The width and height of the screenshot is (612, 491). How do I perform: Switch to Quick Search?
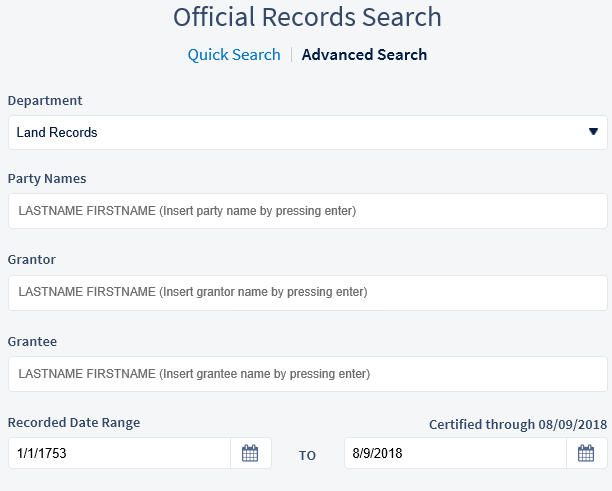click(x=234, y=55)
